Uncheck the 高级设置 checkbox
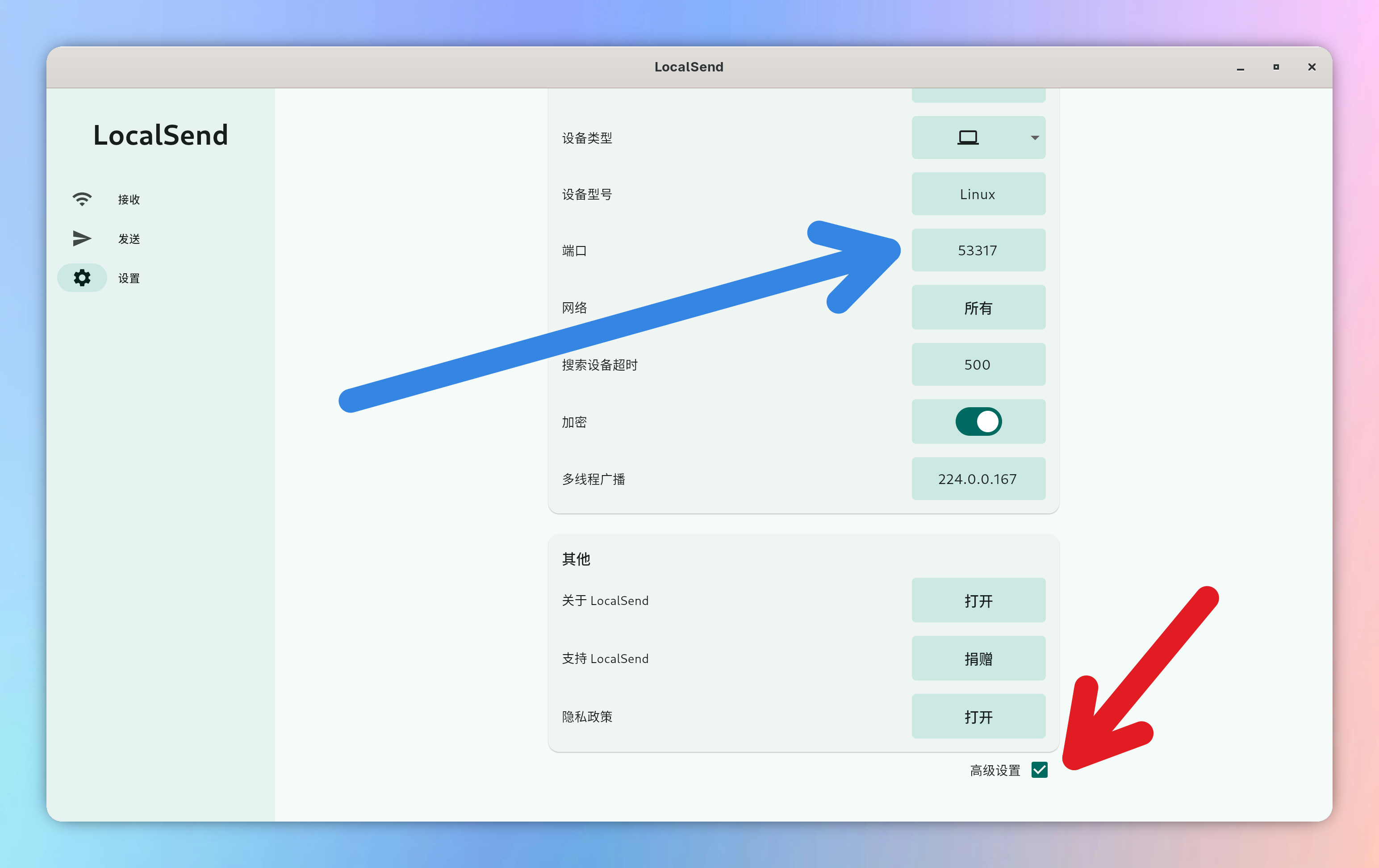The width and height of the screenshot is (1379, 868). (1040, 770)
